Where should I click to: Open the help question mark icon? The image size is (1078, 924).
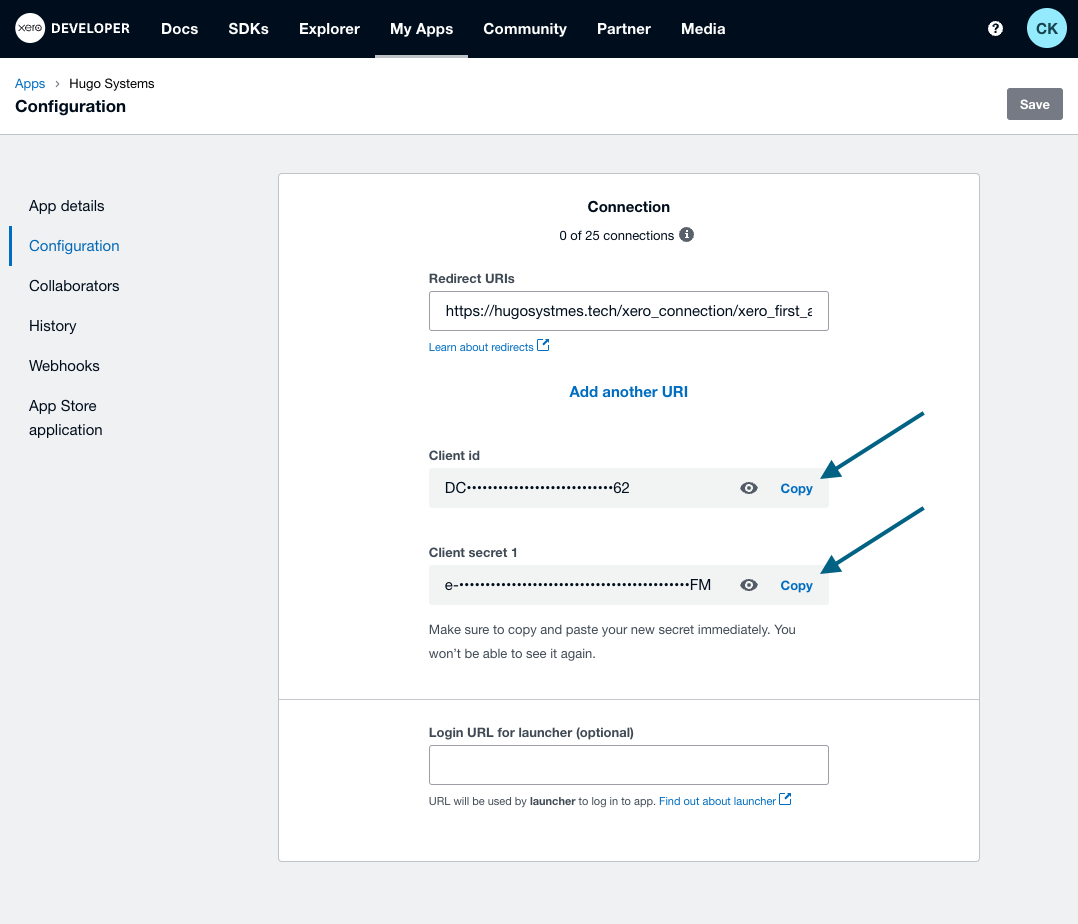[x=995, y=29]
